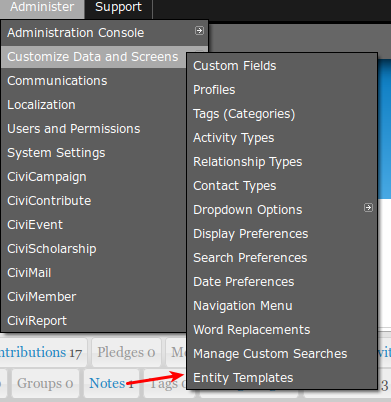Select CiviEvent menu item
This screenshot has height=402, width=391.
pos(93,225)
